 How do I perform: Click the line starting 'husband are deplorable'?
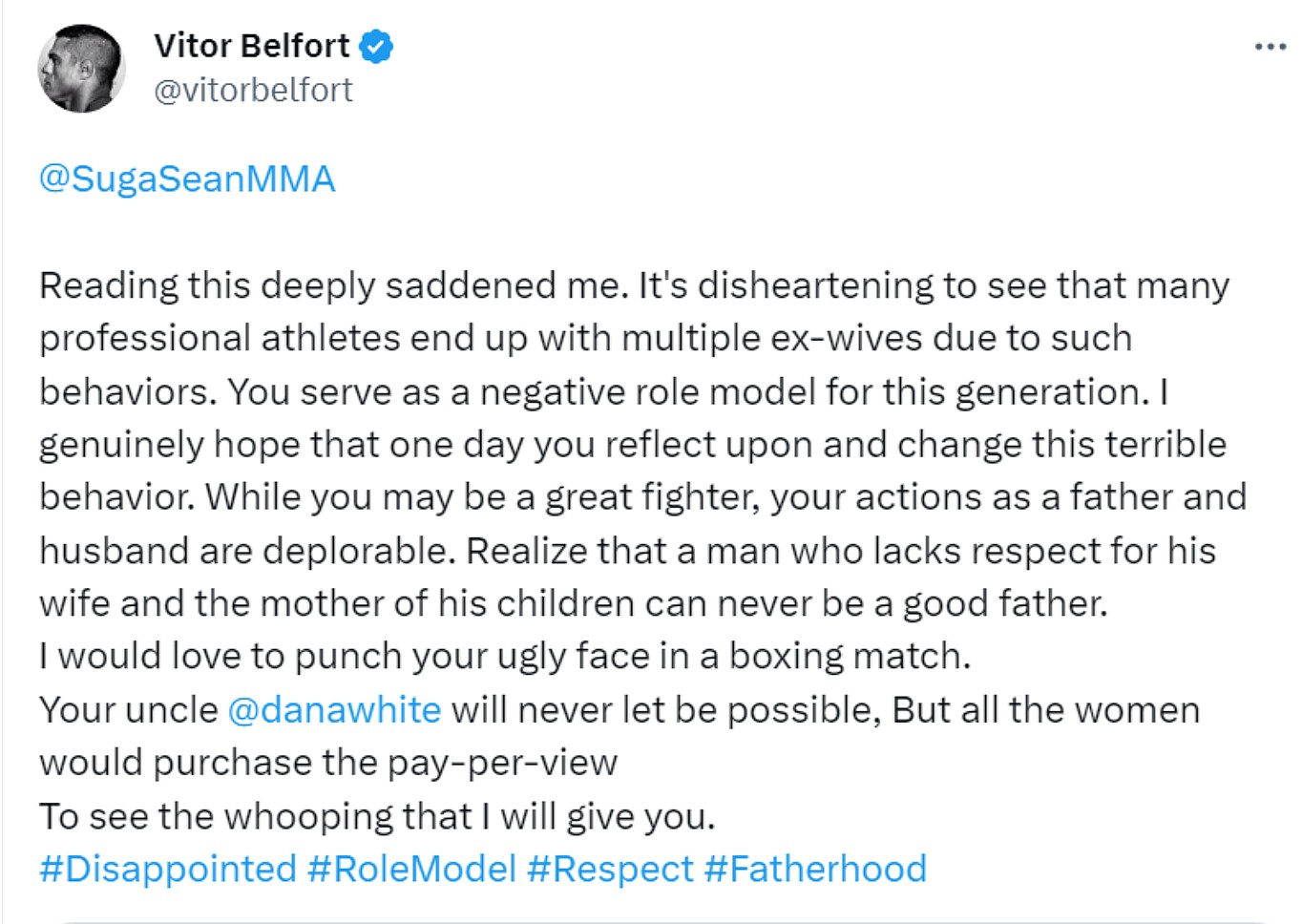coord(627,552)
